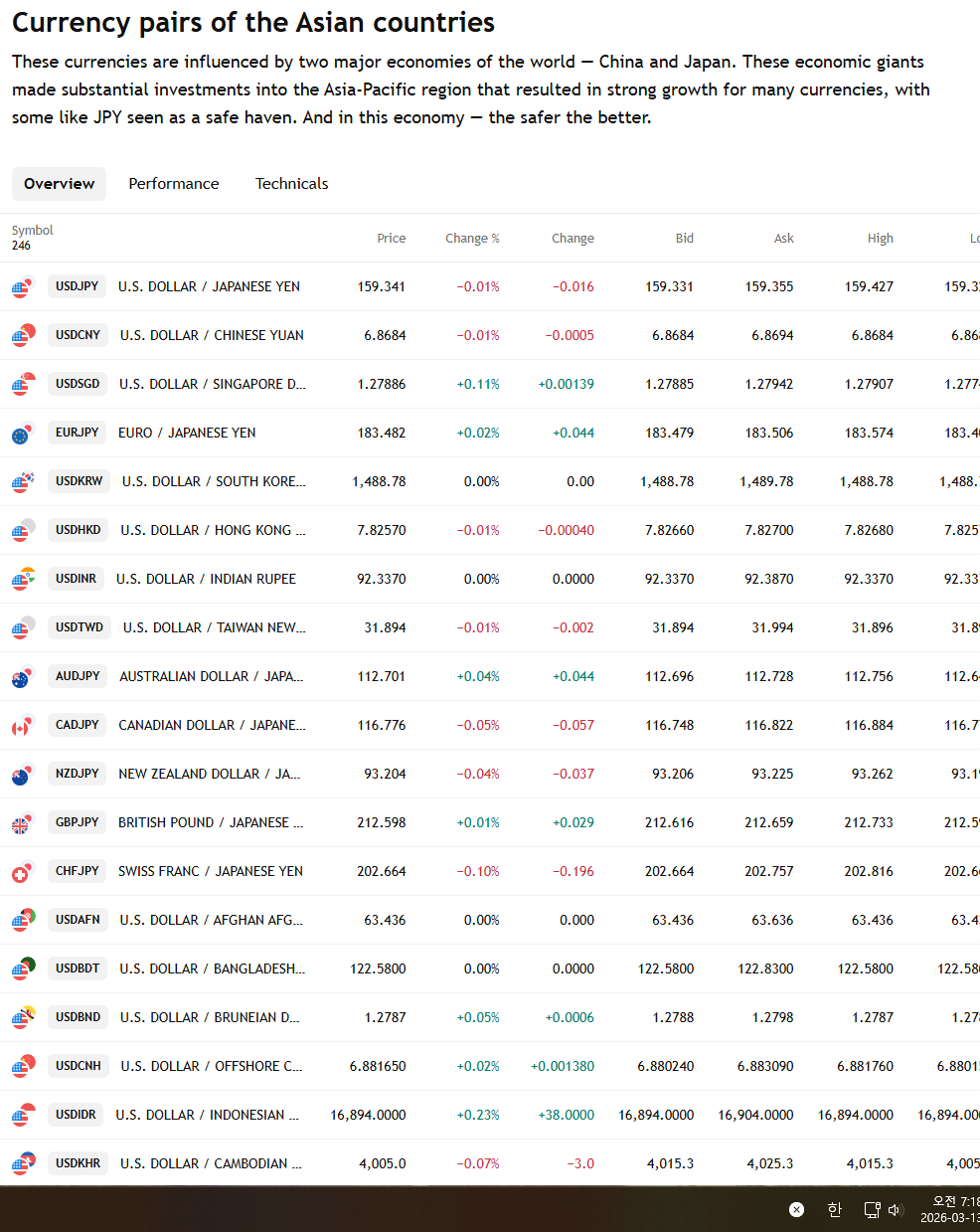980x1232 pixels.
Task: Open the USDAFN ticker link
Action: 79,920
